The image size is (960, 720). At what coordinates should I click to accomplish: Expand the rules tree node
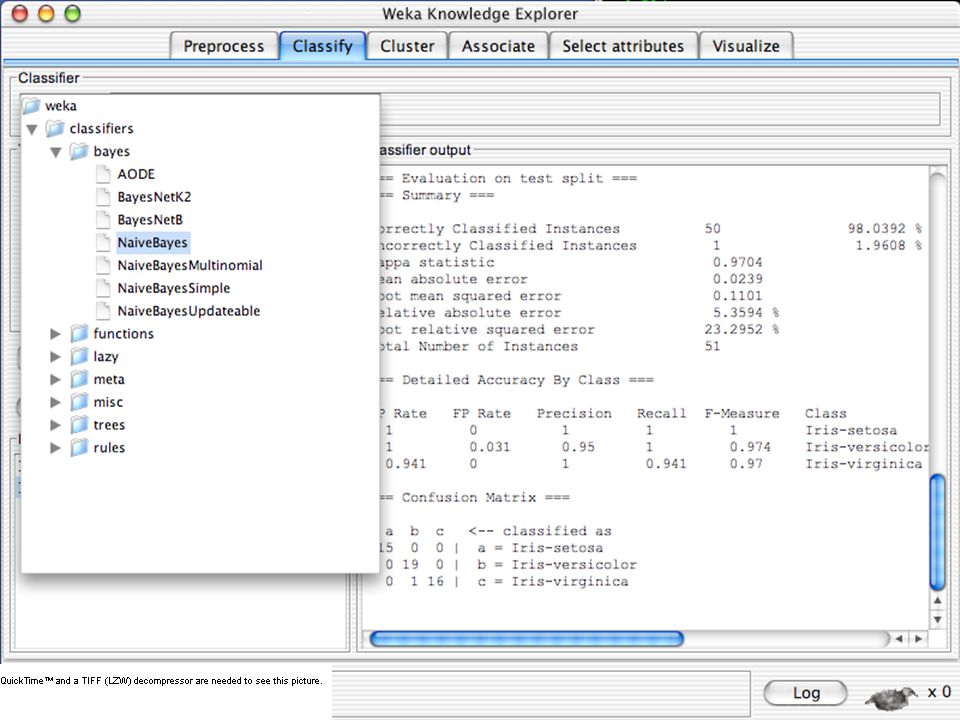(56, 448)
